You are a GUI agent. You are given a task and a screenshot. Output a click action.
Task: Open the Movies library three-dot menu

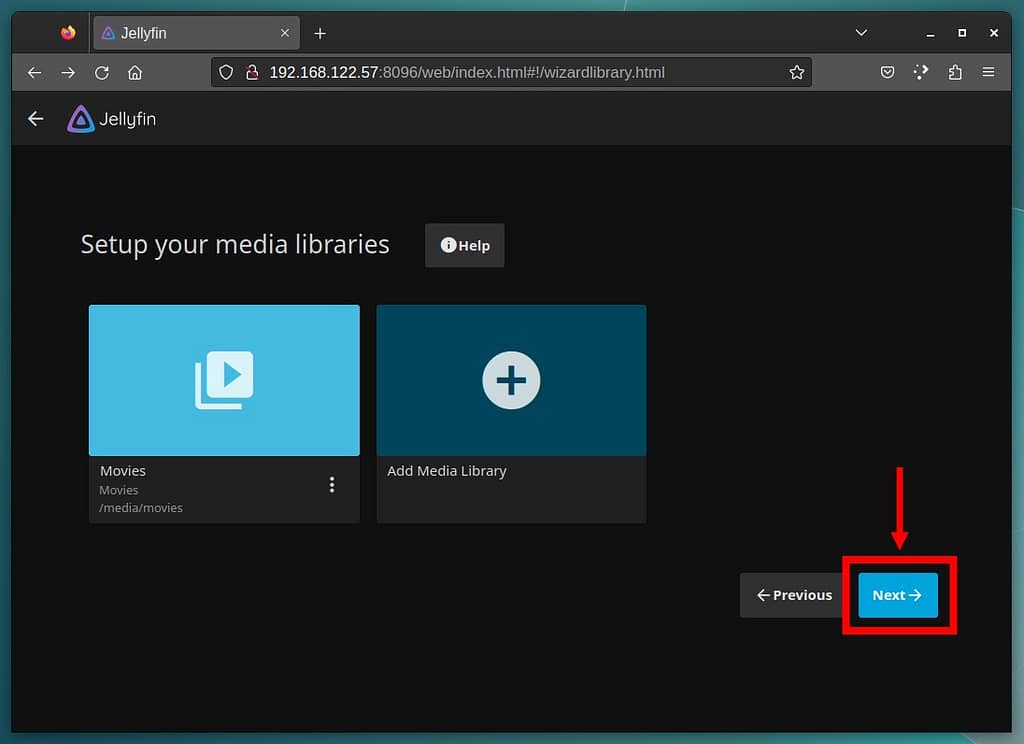[332, 485]
